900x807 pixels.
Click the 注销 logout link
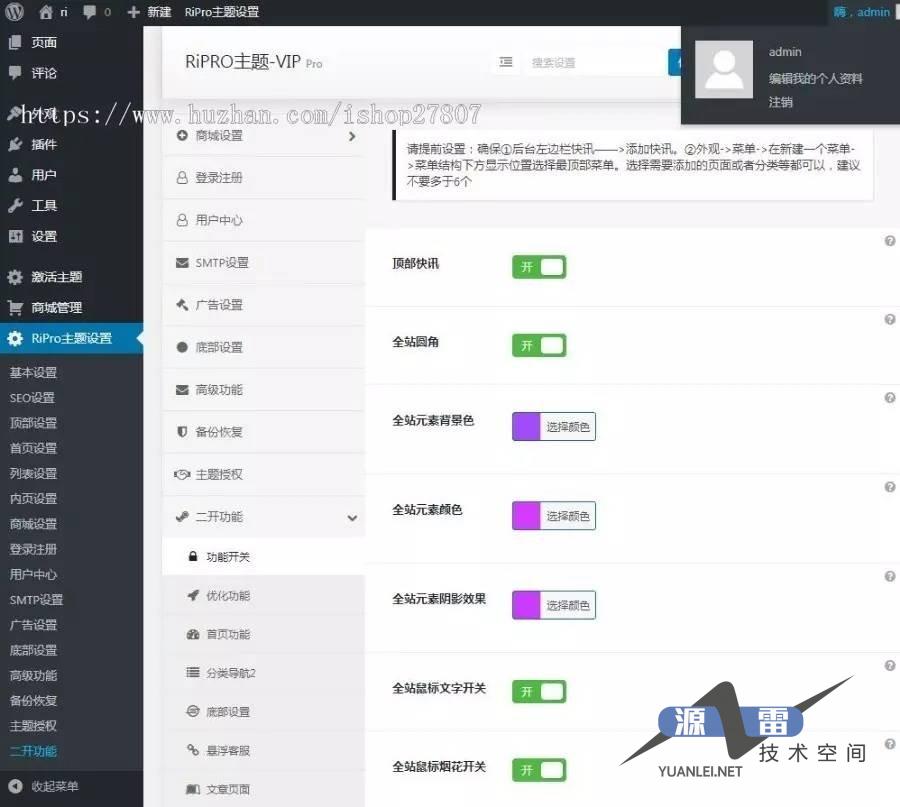click(x=781, y=102)
